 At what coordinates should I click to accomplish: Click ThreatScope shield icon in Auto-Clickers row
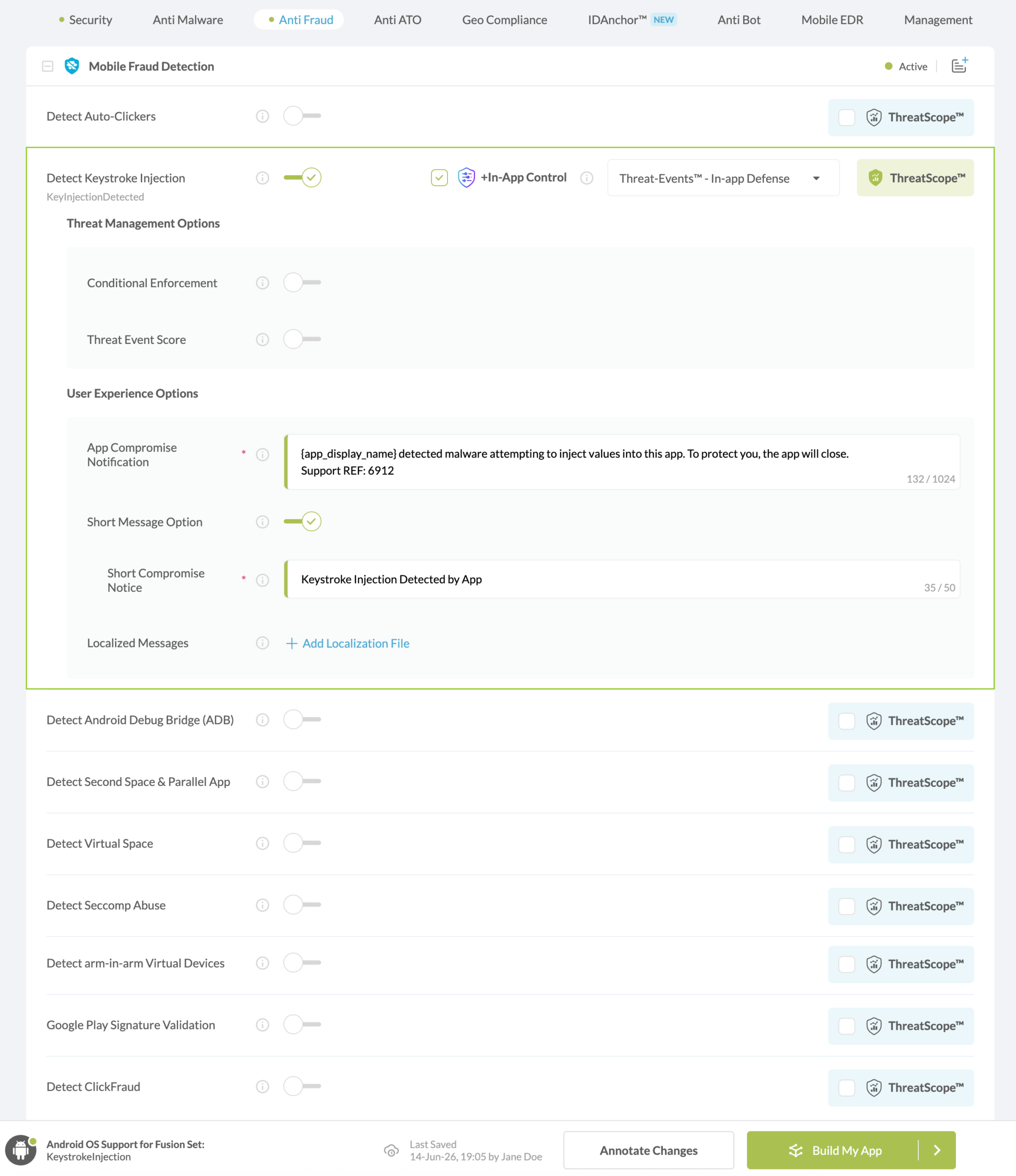[x=874, y=118]
